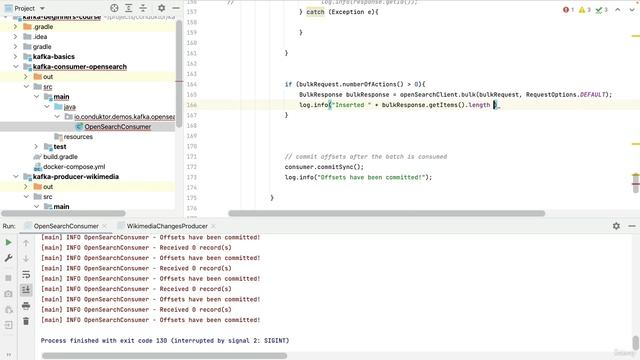
Task: Click the catch (Exception e) line
Action: 339,12
